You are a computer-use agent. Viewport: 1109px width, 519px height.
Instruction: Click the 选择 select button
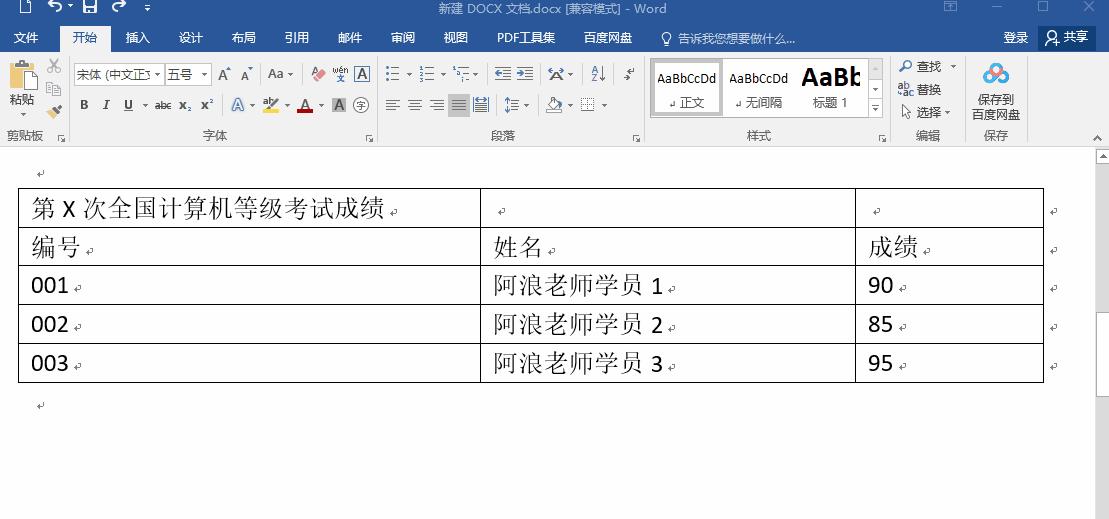[926, 112]
